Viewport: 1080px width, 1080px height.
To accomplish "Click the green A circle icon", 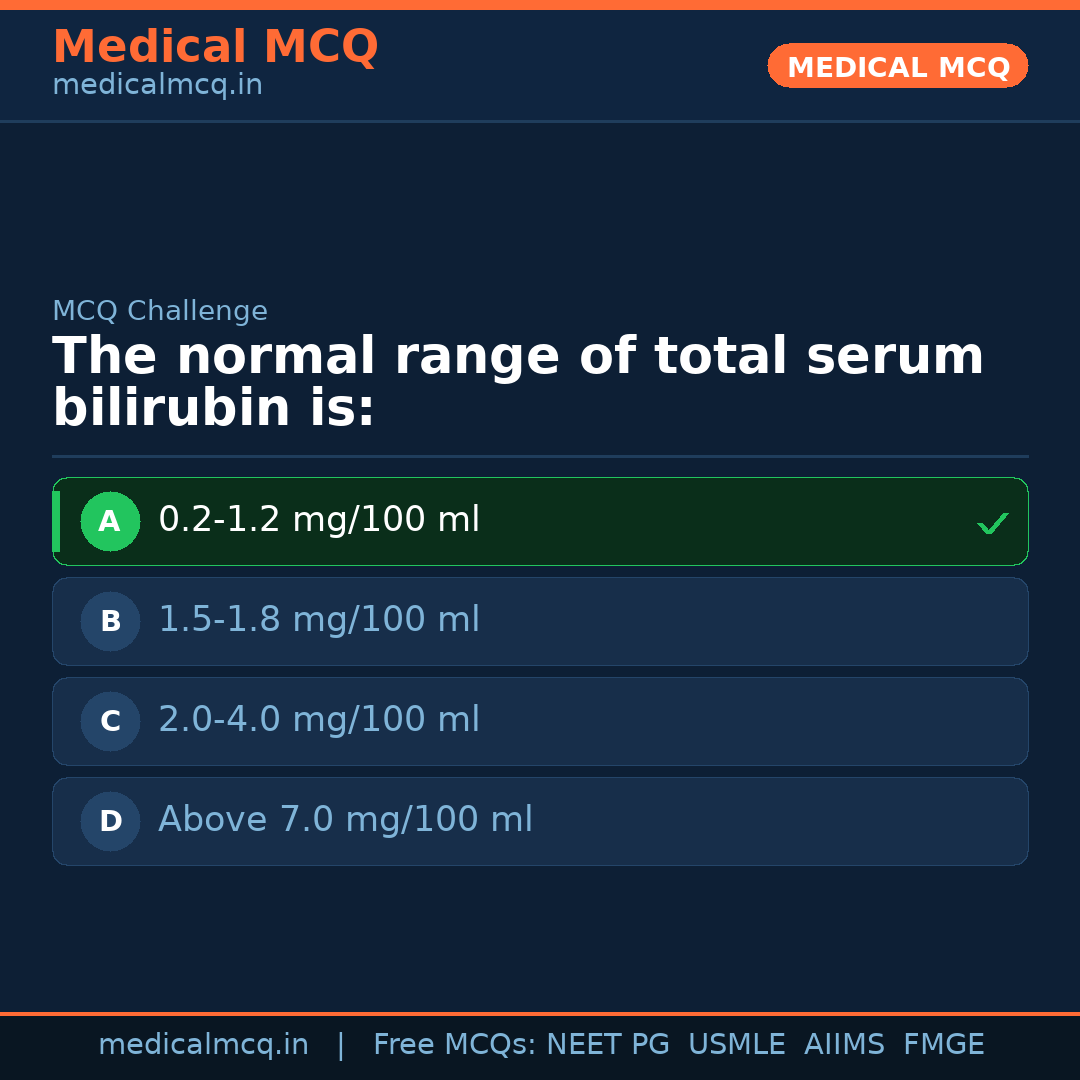I will (x=110, y=521).
